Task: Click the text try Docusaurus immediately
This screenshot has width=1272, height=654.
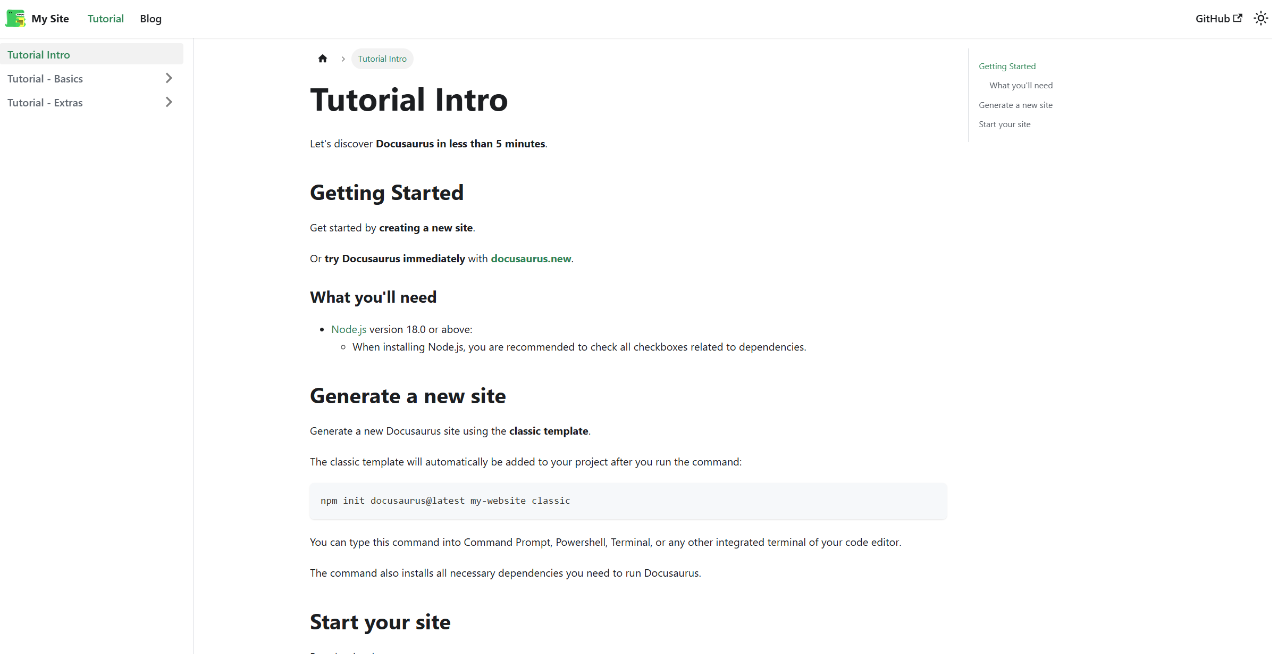Action: click(x=395, y=259)
